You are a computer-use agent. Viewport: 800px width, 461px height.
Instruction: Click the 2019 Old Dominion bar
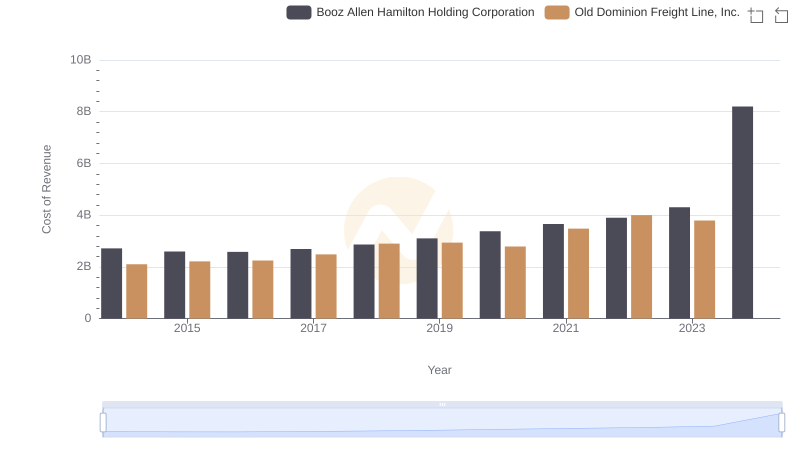[452, 280]
